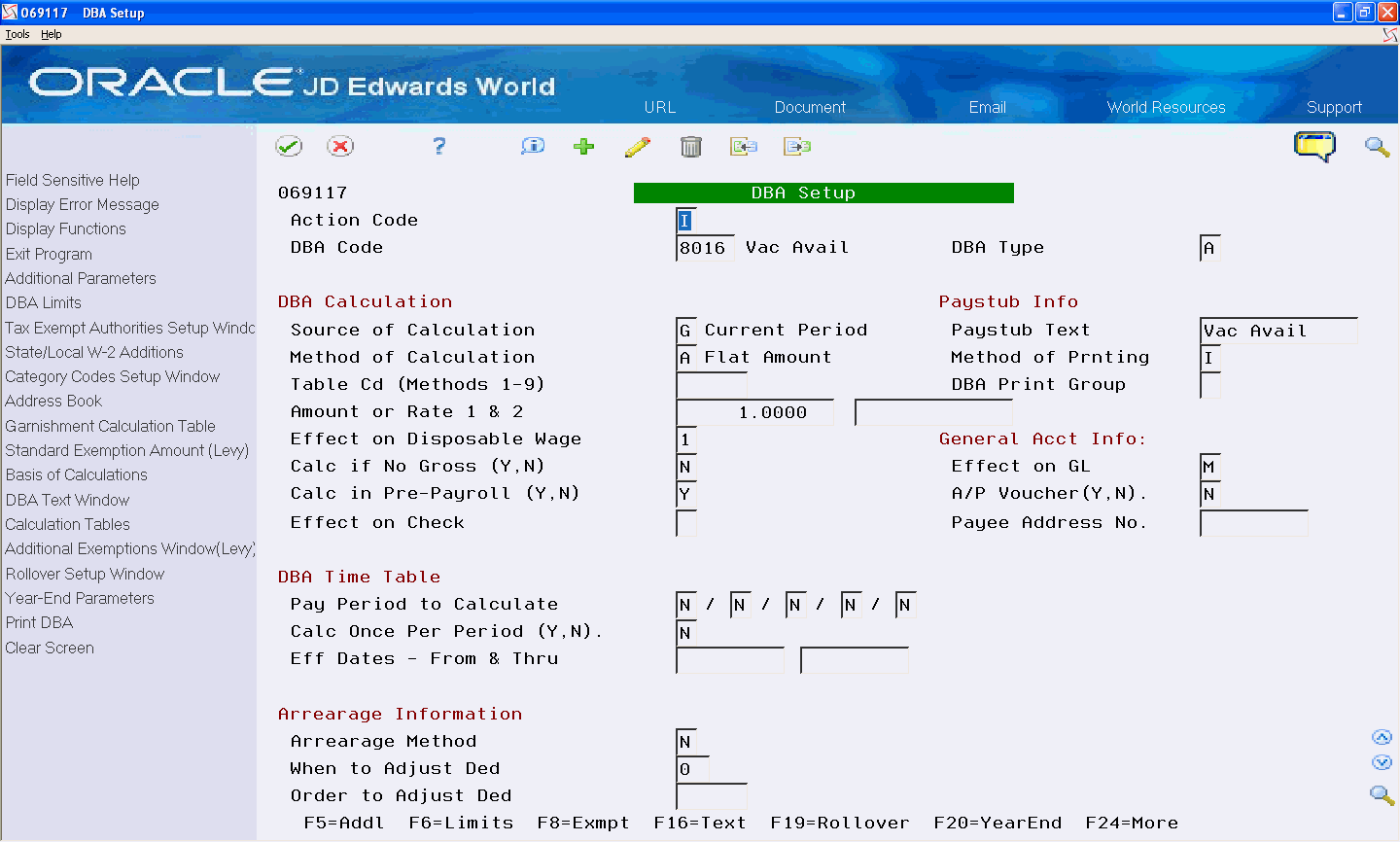Open the Help menu

[x=51, y=33]
